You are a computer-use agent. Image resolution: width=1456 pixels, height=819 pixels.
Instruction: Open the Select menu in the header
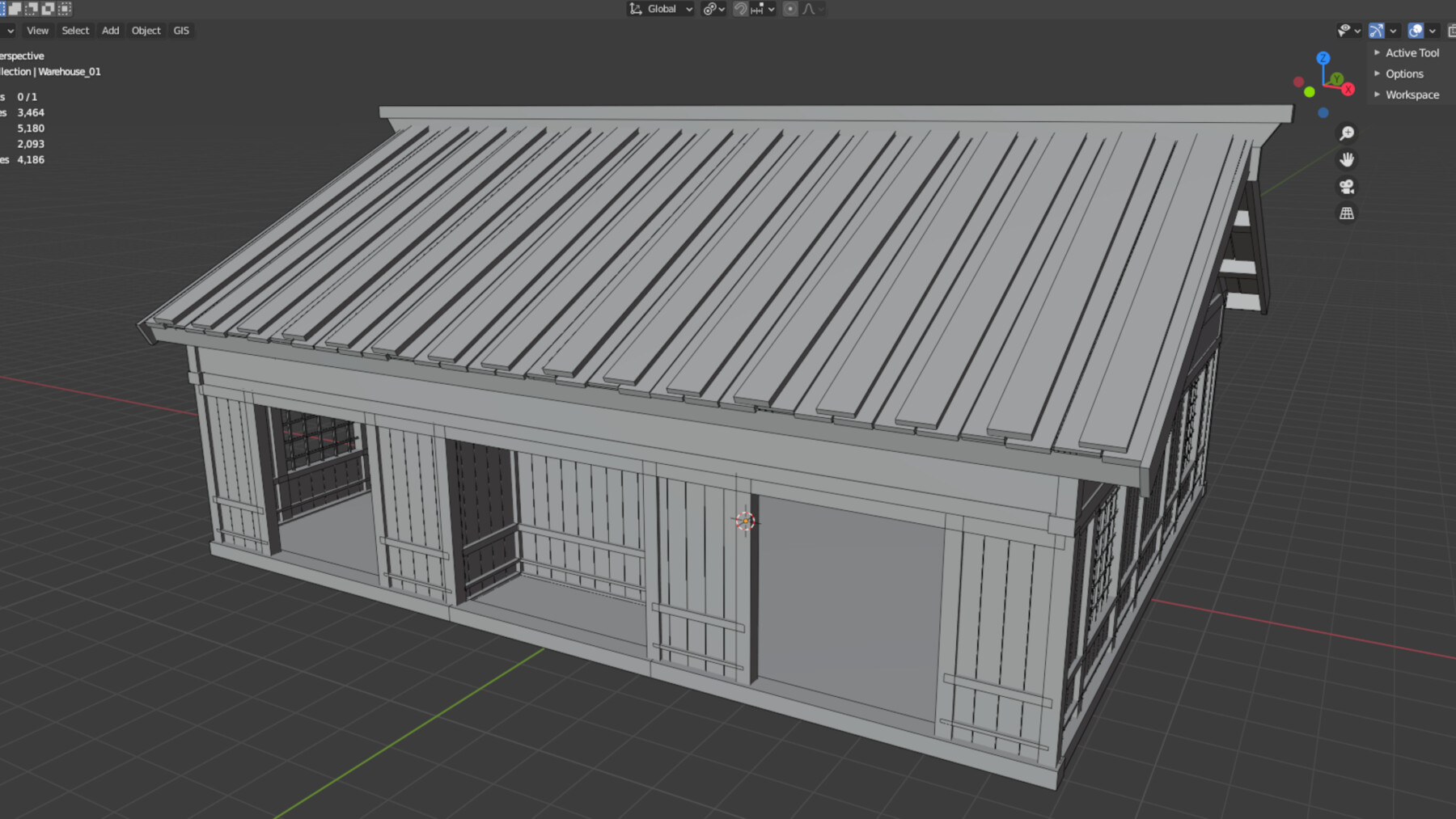coord(75,30)
